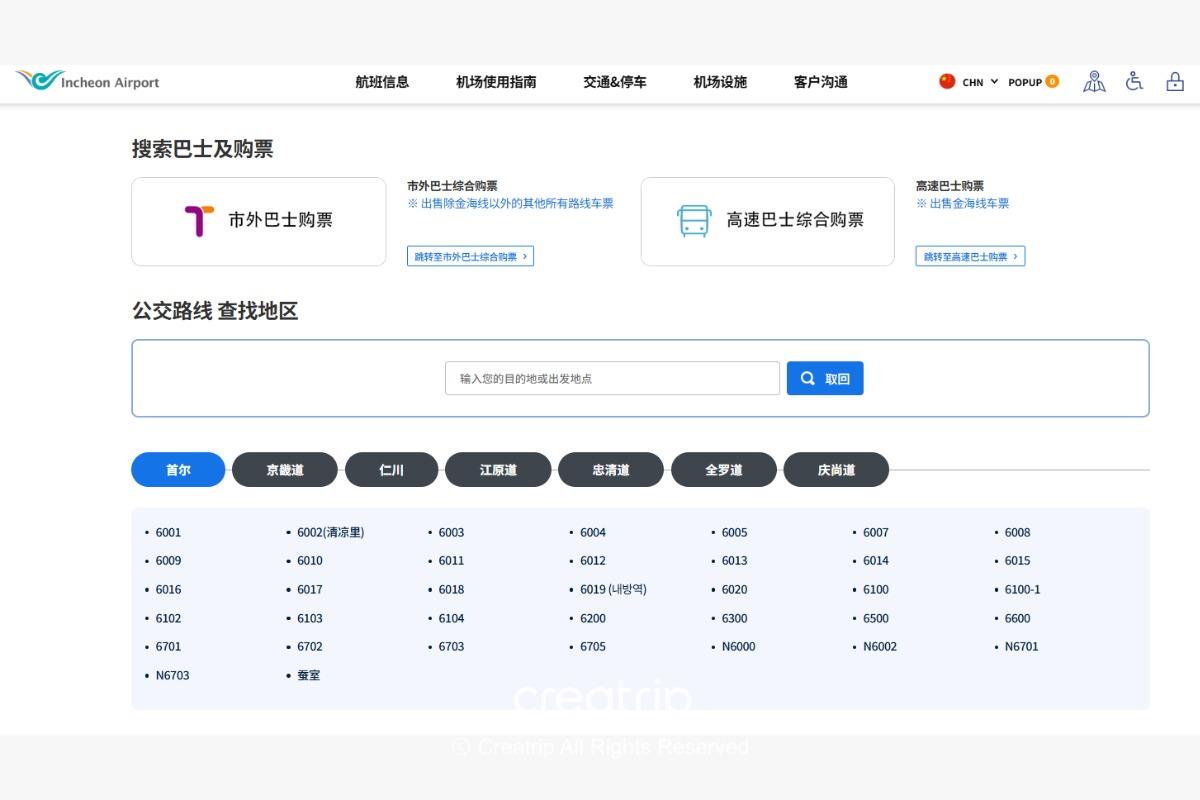Expand the CHN language dropdown

(x=980, y=82)
